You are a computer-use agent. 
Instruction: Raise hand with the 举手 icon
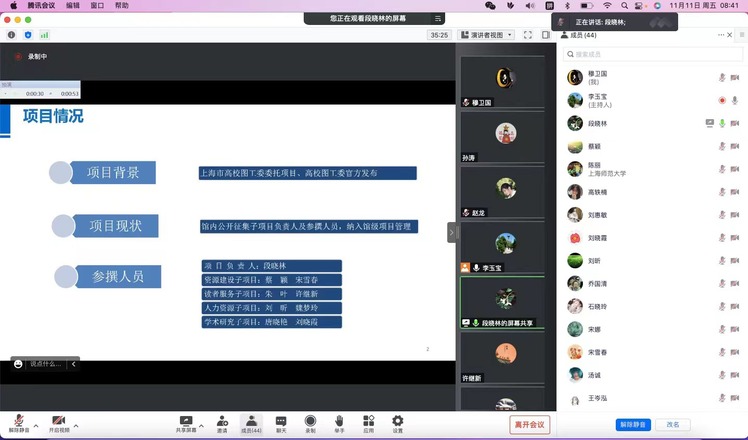coord(339,422)
